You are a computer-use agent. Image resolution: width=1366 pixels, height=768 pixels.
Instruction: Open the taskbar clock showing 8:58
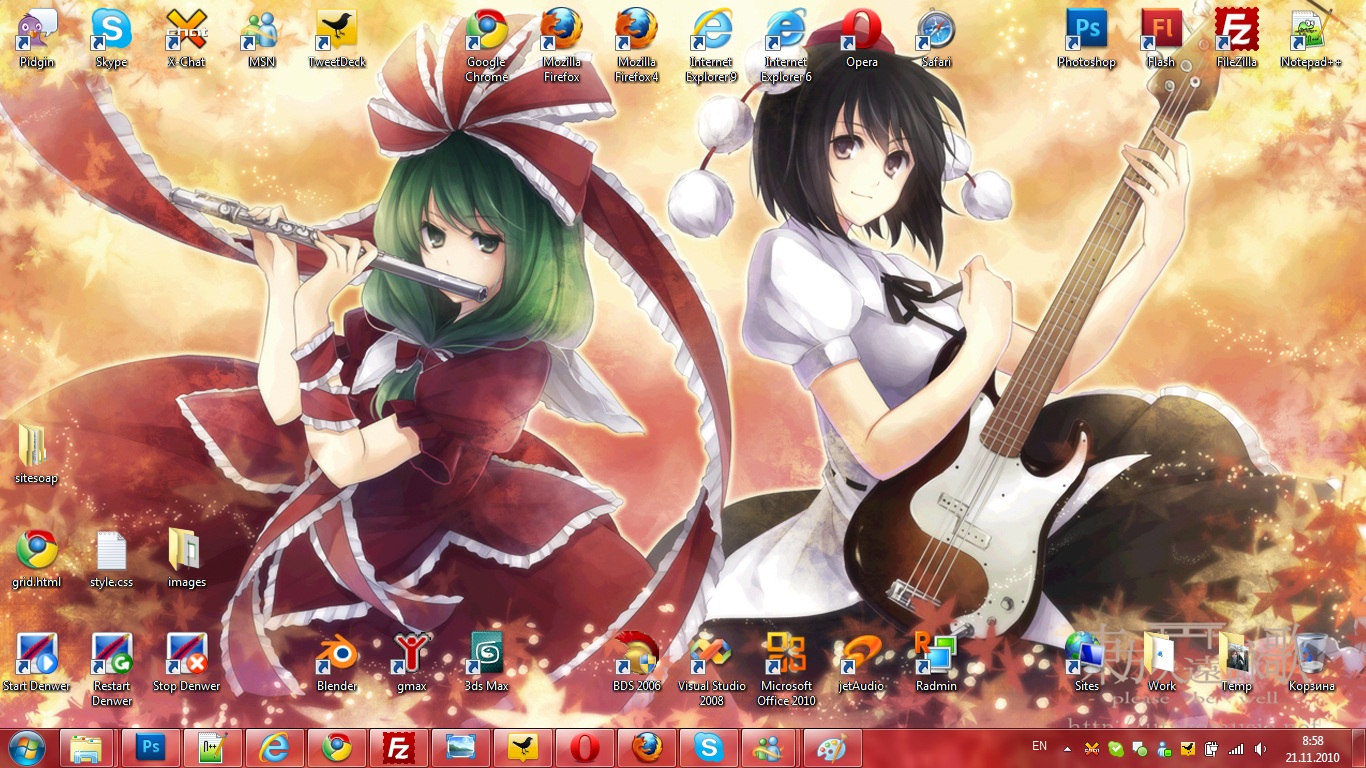click(x=1313, y=748)
